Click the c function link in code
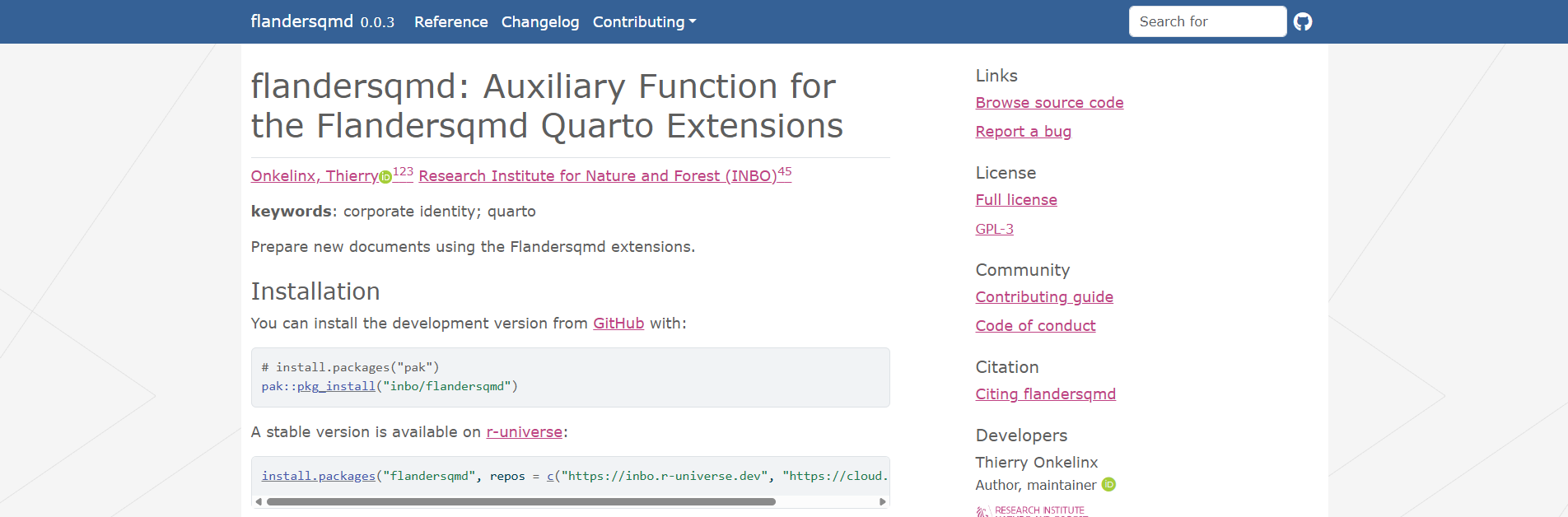Image resolution: width=1568 pixels, height=517 pixels. coord(550,476)
